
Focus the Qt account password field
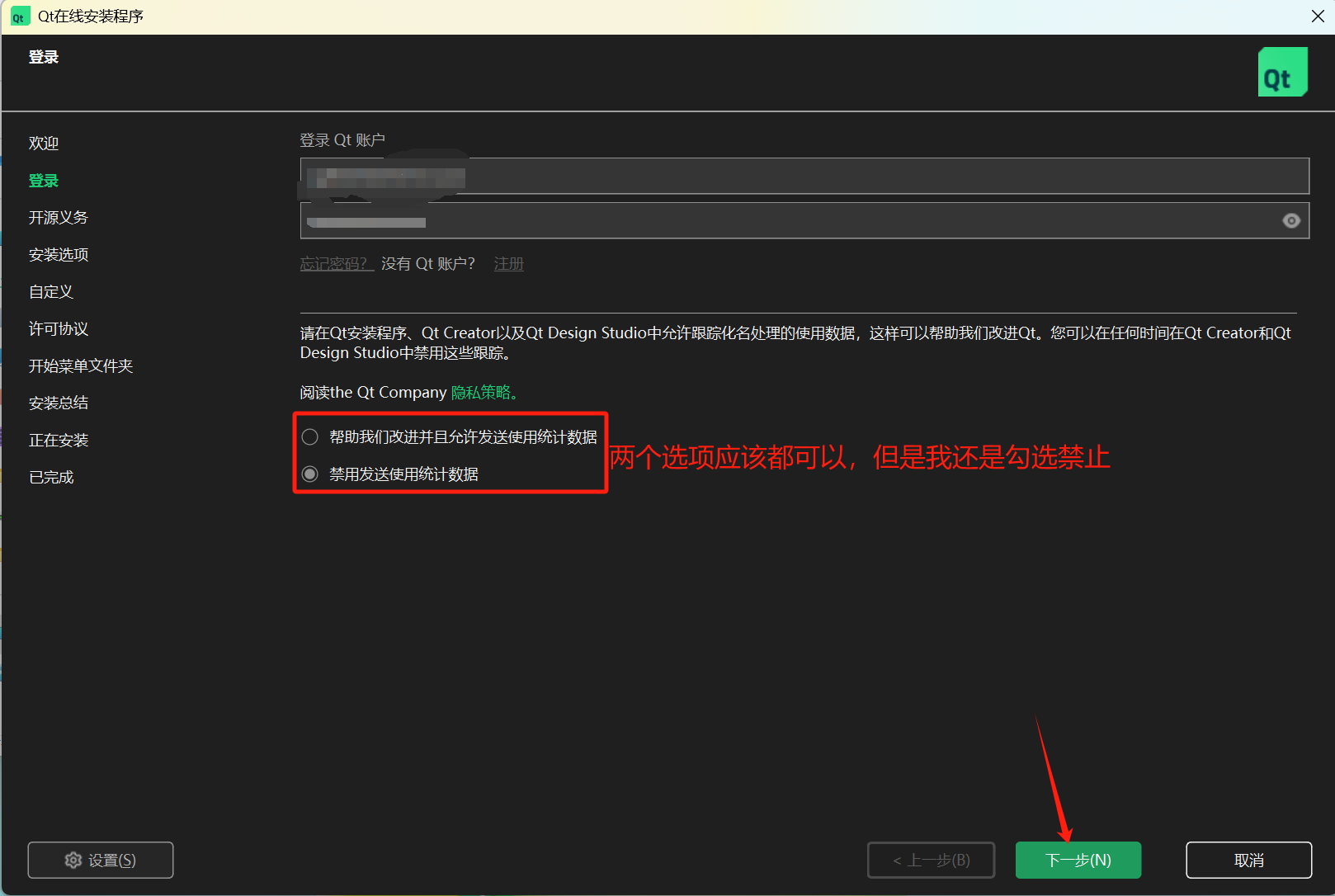tap(804, 220)
